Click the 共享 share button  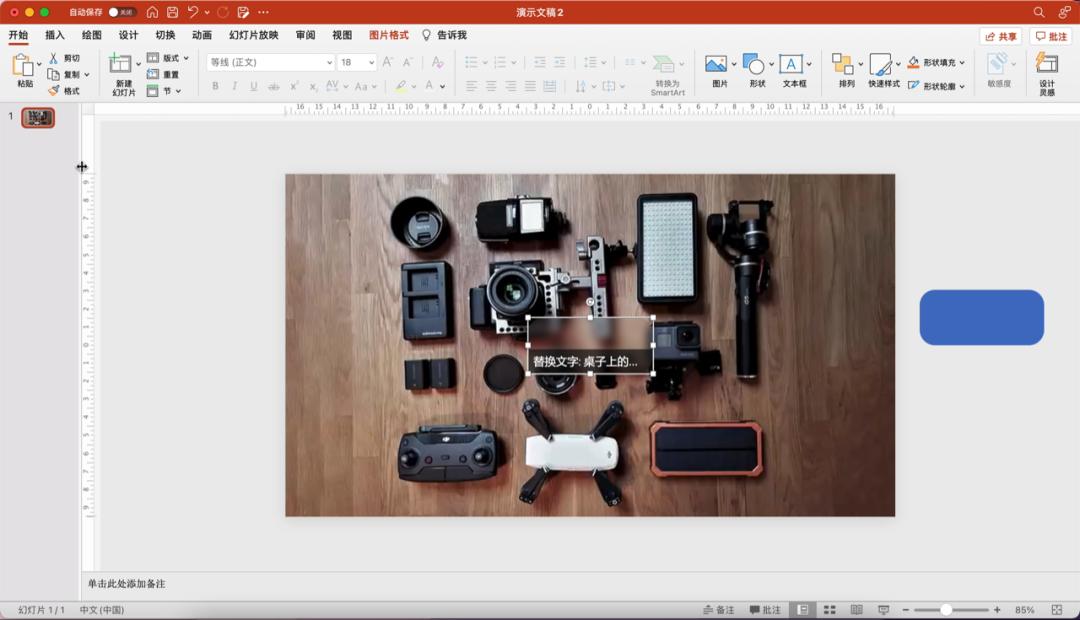tap(1000, 36)
